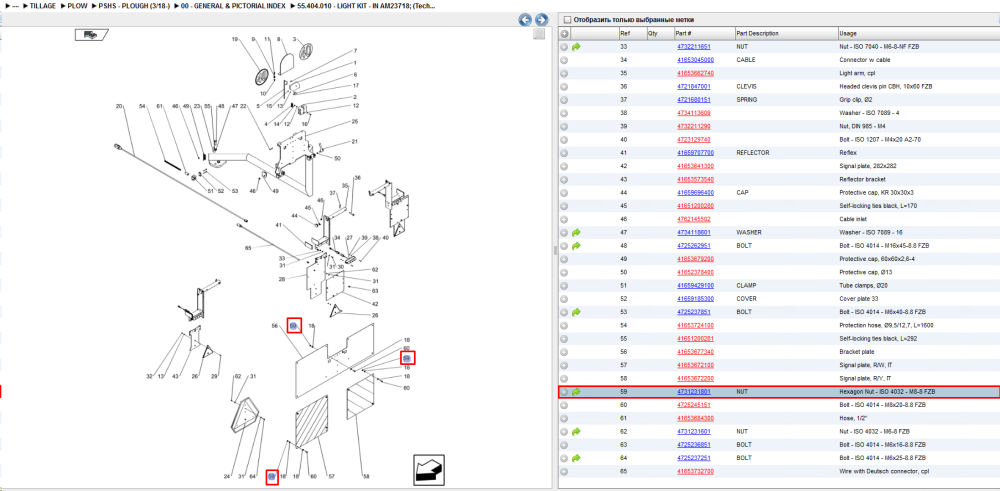
Task: Toggle the small square box at diagram corner
Action: click(539, 34)
